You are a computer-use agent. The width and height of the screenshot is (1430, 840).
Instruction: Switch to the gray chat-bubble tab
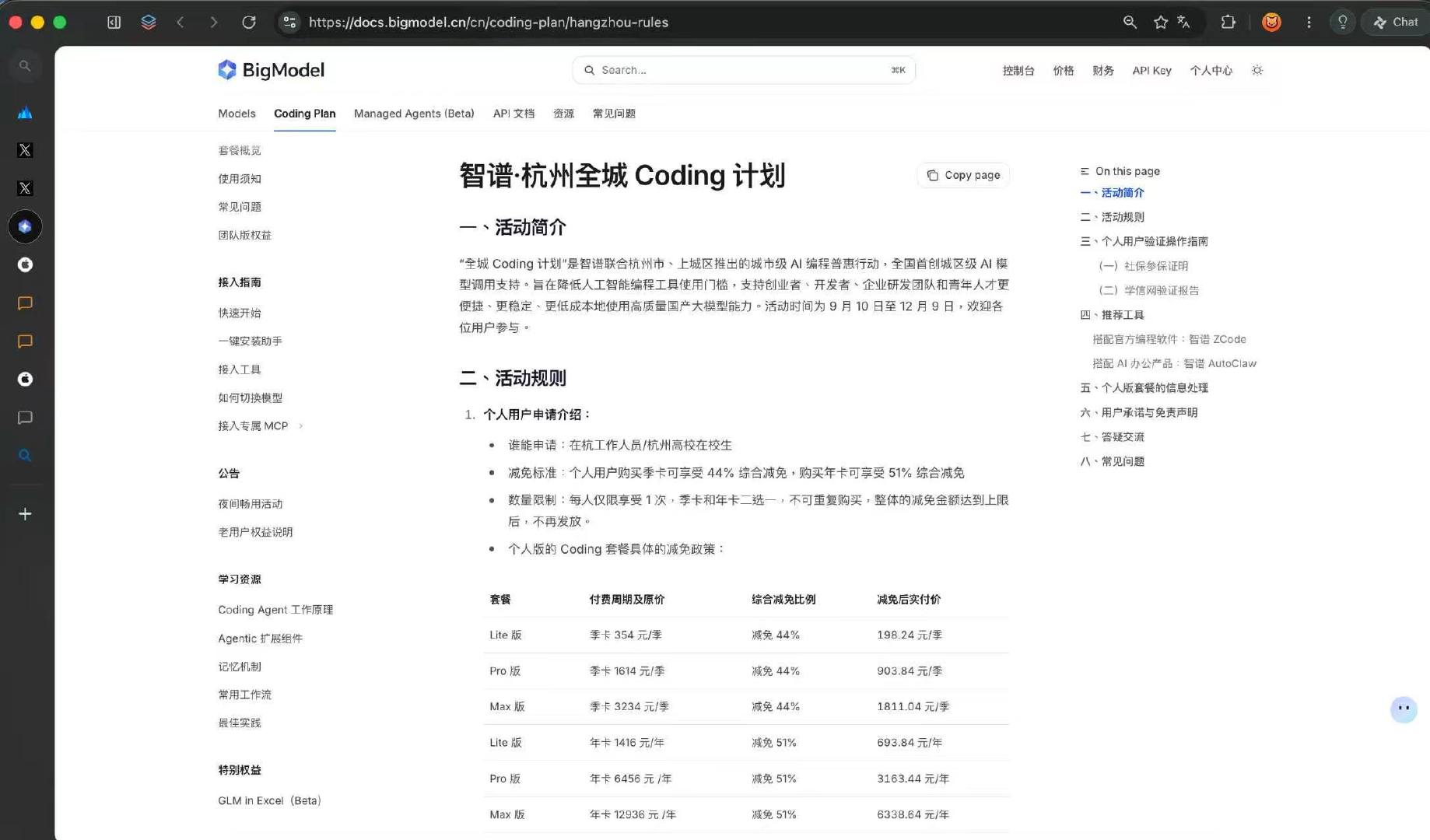pos(25,418)
